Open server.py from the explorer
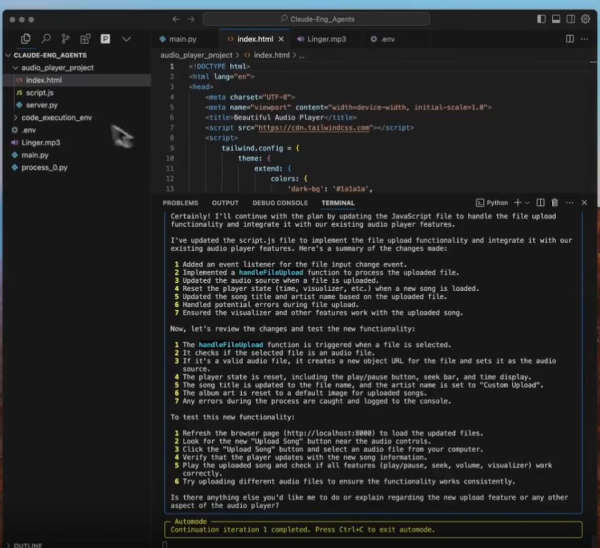 coord(41,105)
